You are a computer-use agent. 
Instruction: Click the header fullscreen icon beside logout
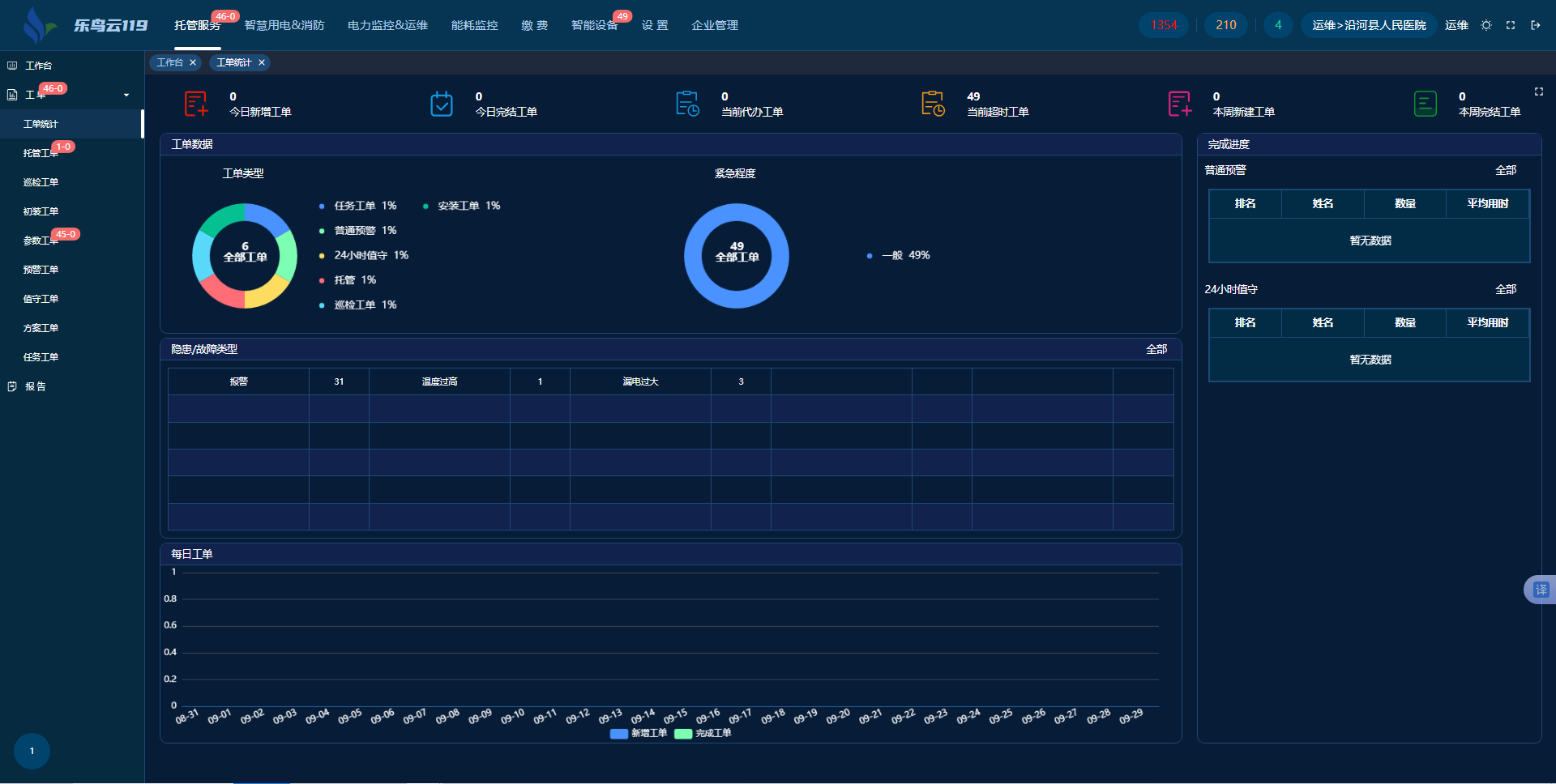[1511, 25]
